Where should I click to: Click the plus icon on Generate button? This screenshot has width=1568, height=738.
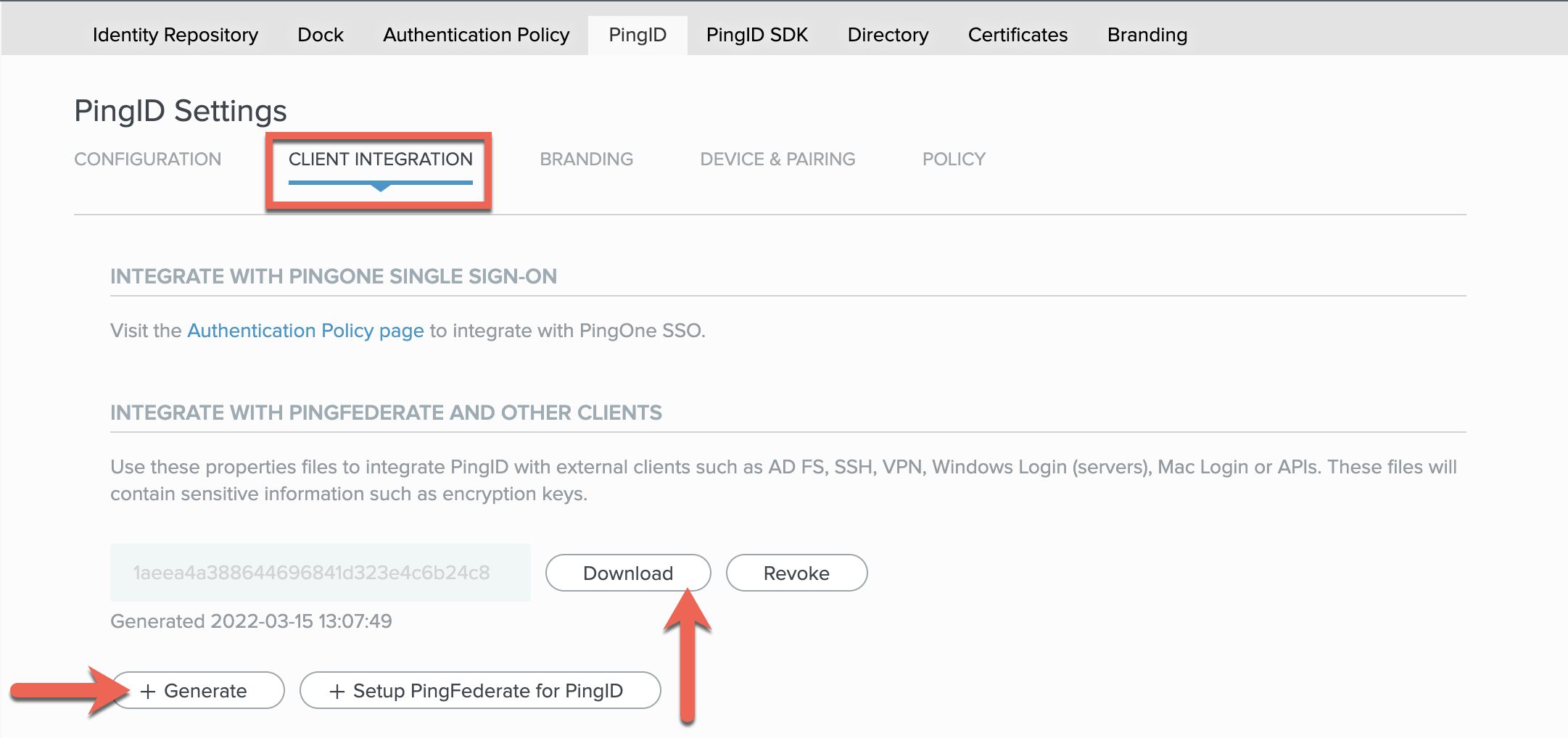[149, 690]
